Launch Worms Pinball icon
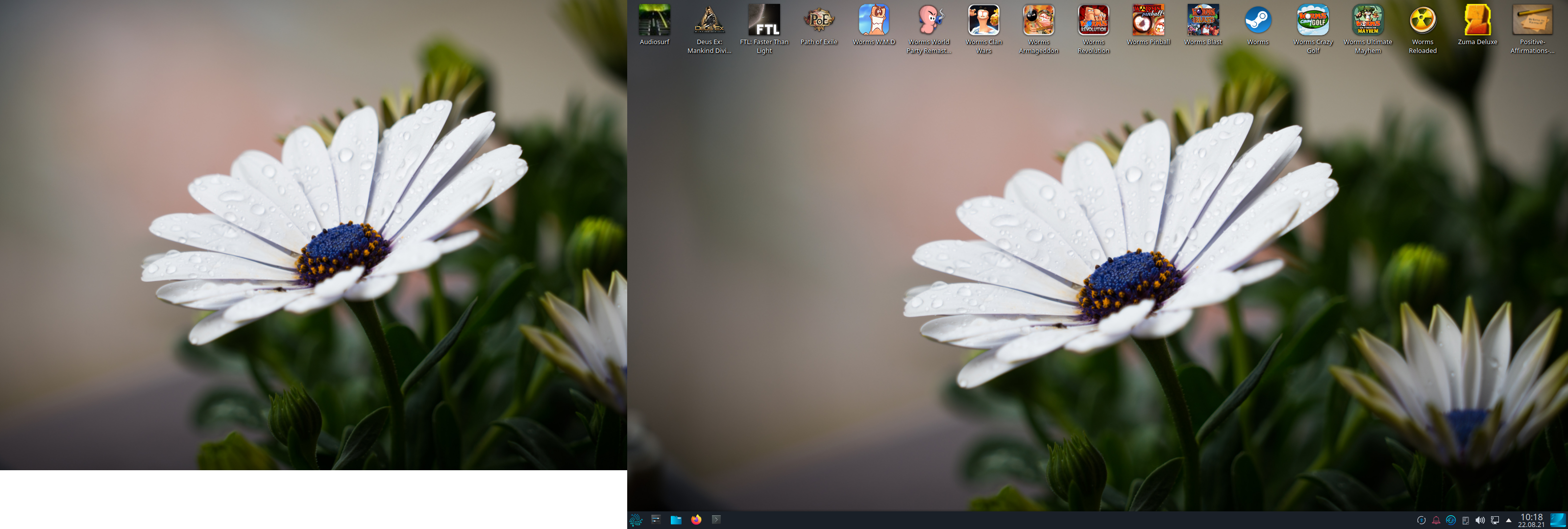 click(1148, 20)
